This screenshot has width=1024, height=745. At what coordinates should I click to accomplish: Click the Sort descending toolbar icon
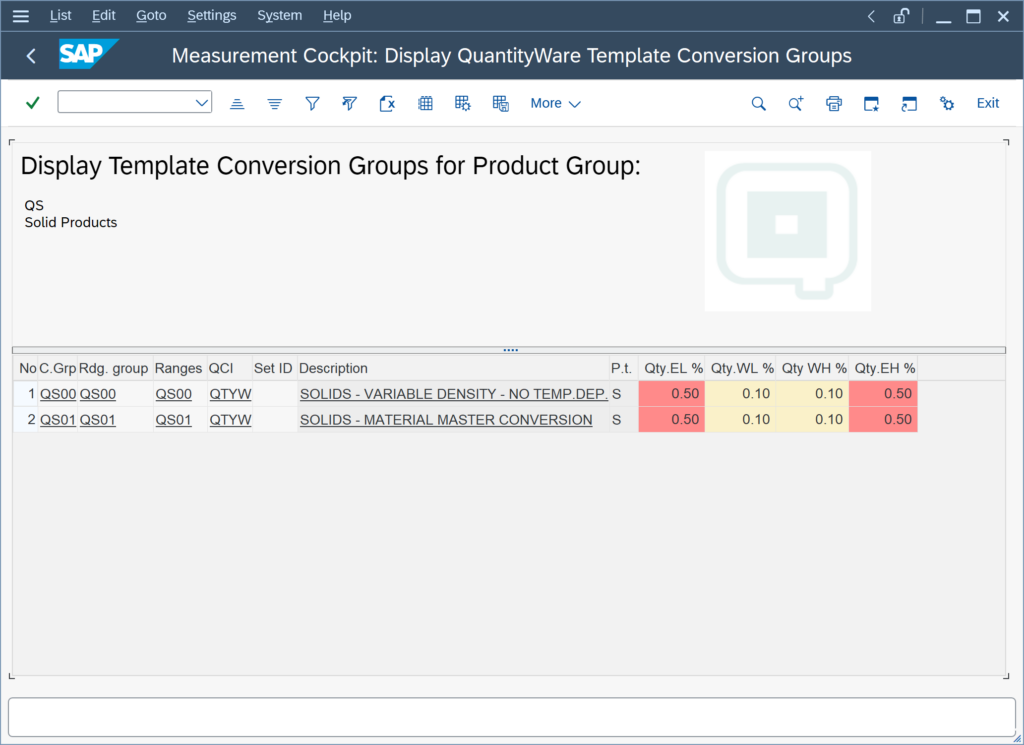[x=274, y=103]
